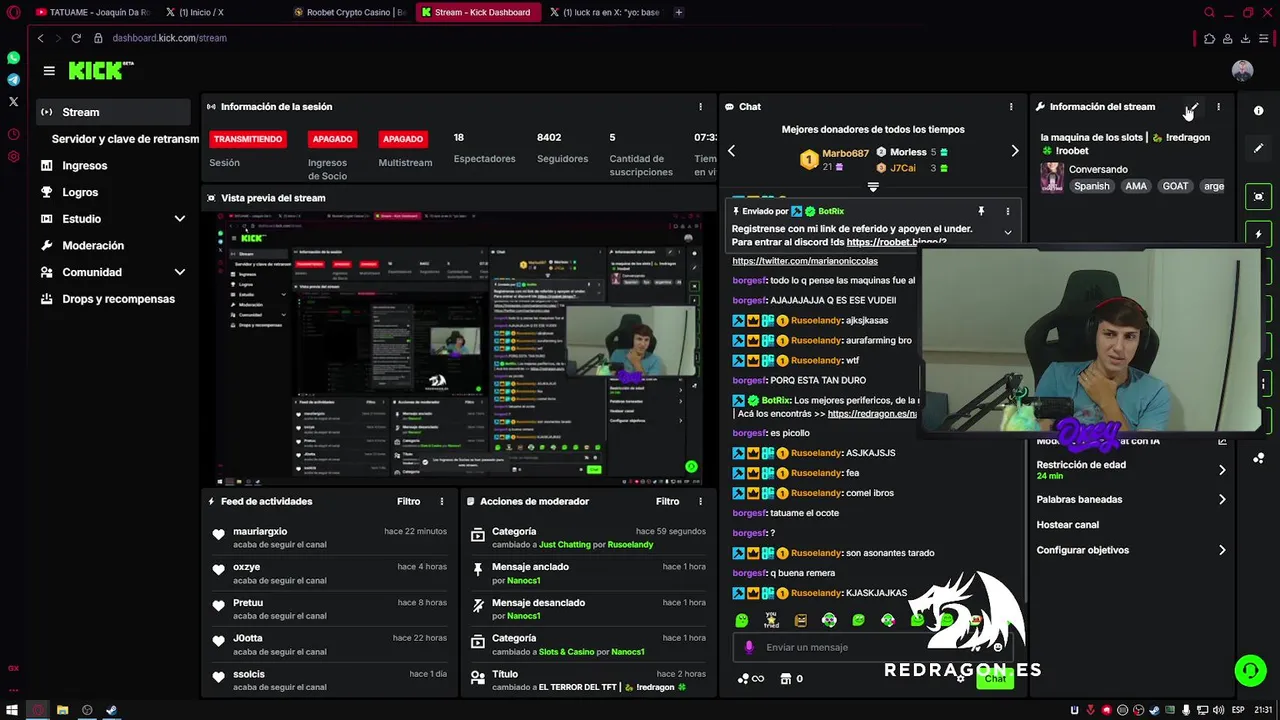The image size is (1280, 720).
Task: Select Stream in the left sidebar
Action: tap(113, 112)
